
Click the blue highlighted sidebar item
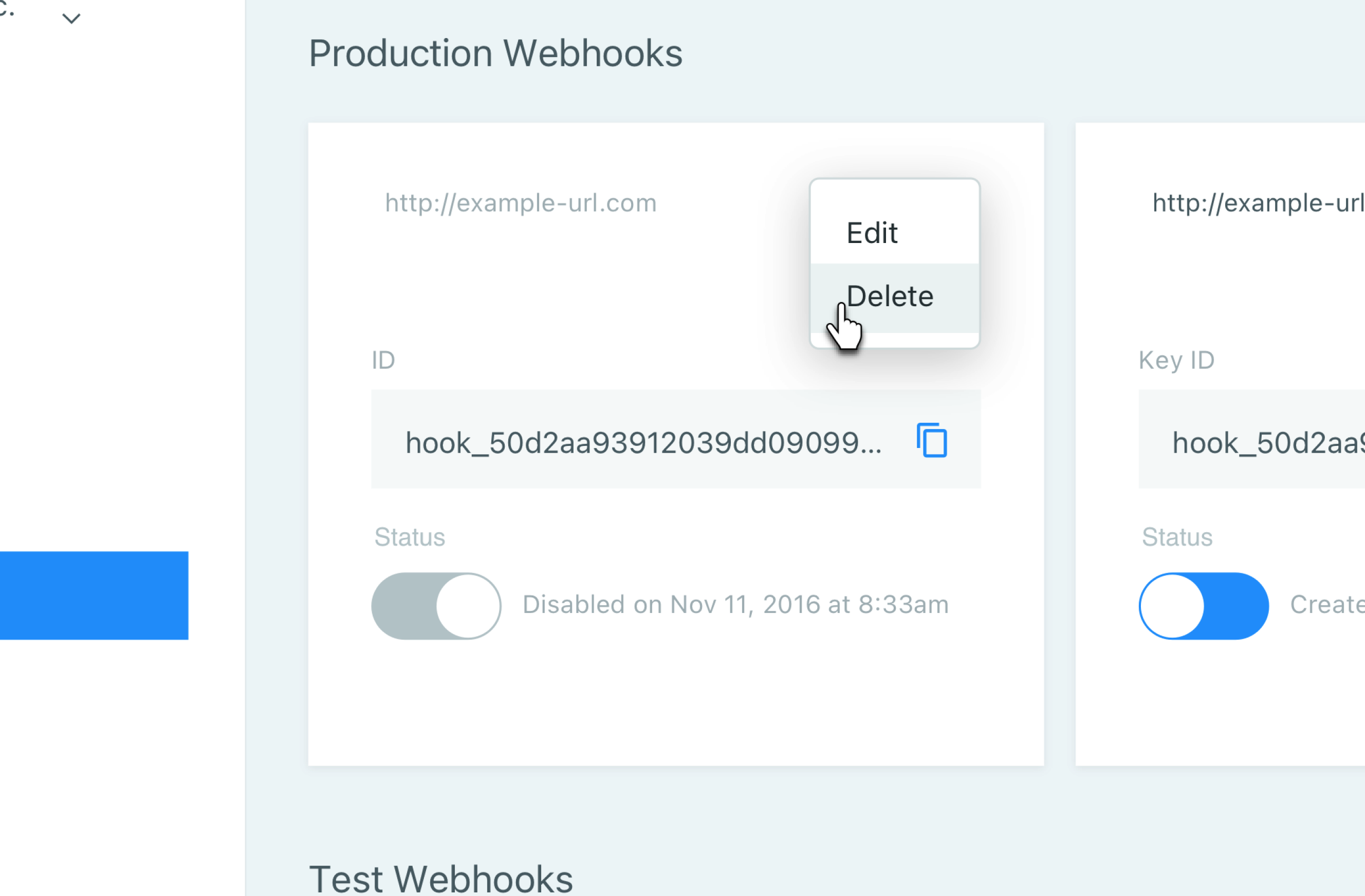click(94, 595)
